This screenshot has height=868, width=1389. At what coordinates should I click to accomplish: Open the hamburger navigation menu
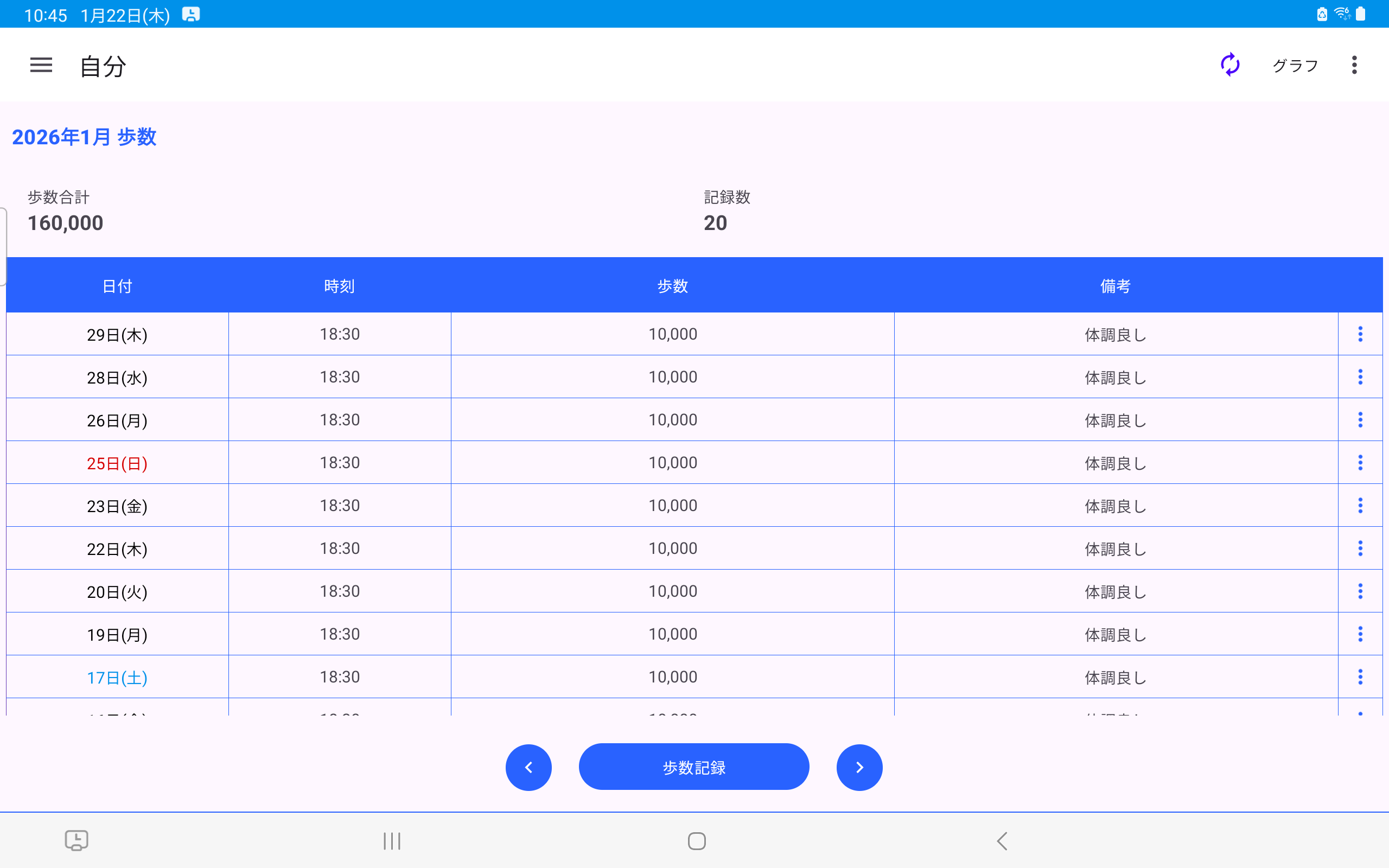point(41,65)
